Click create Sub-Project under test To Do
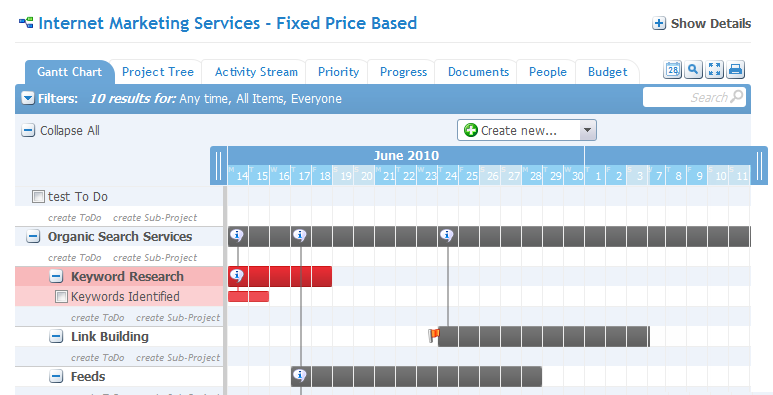 (x=155, y=217)
